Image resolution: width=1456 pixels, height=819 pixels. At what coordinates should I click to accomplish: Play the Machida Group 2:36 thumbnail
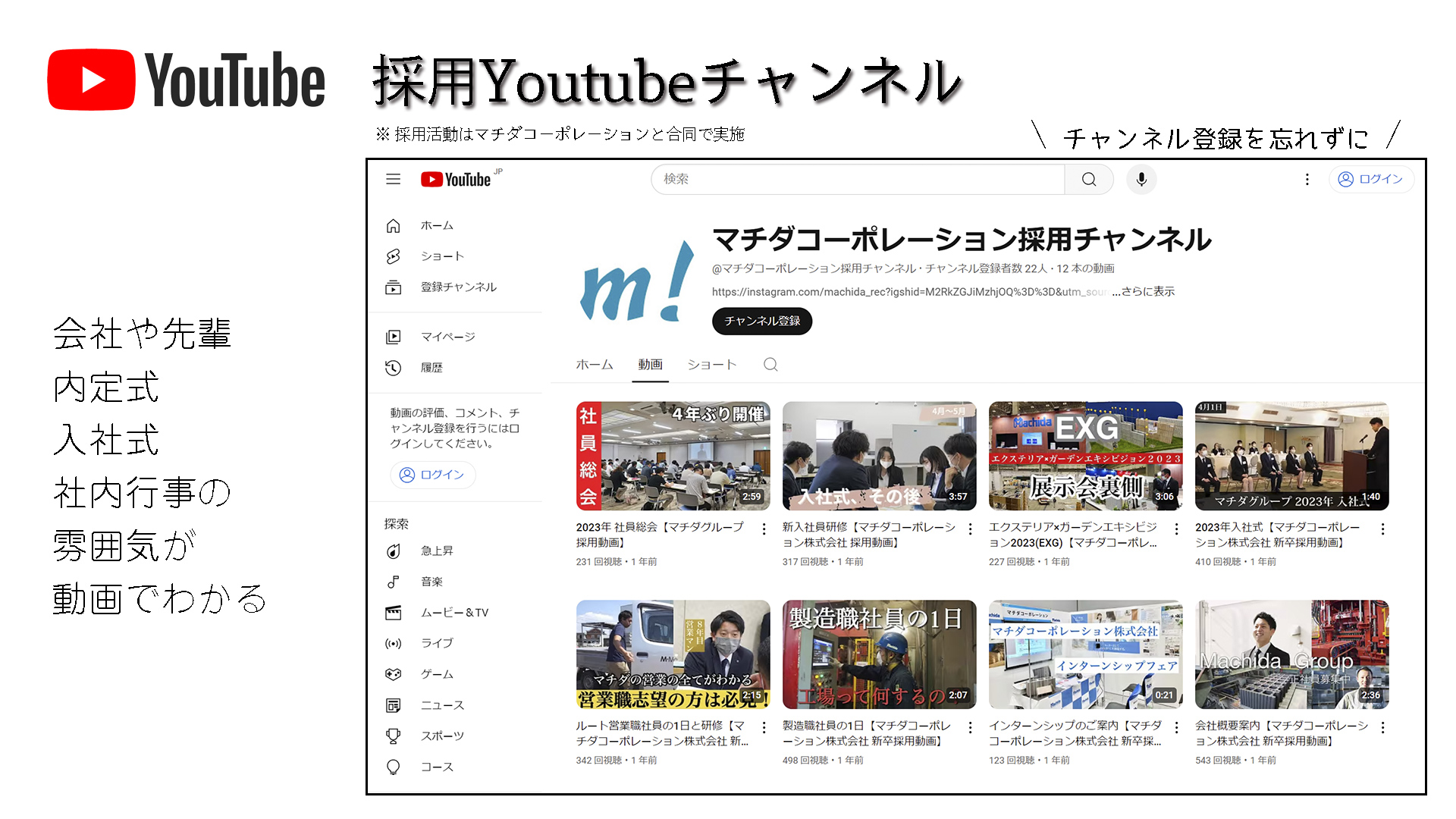[x=1292, y=654]
